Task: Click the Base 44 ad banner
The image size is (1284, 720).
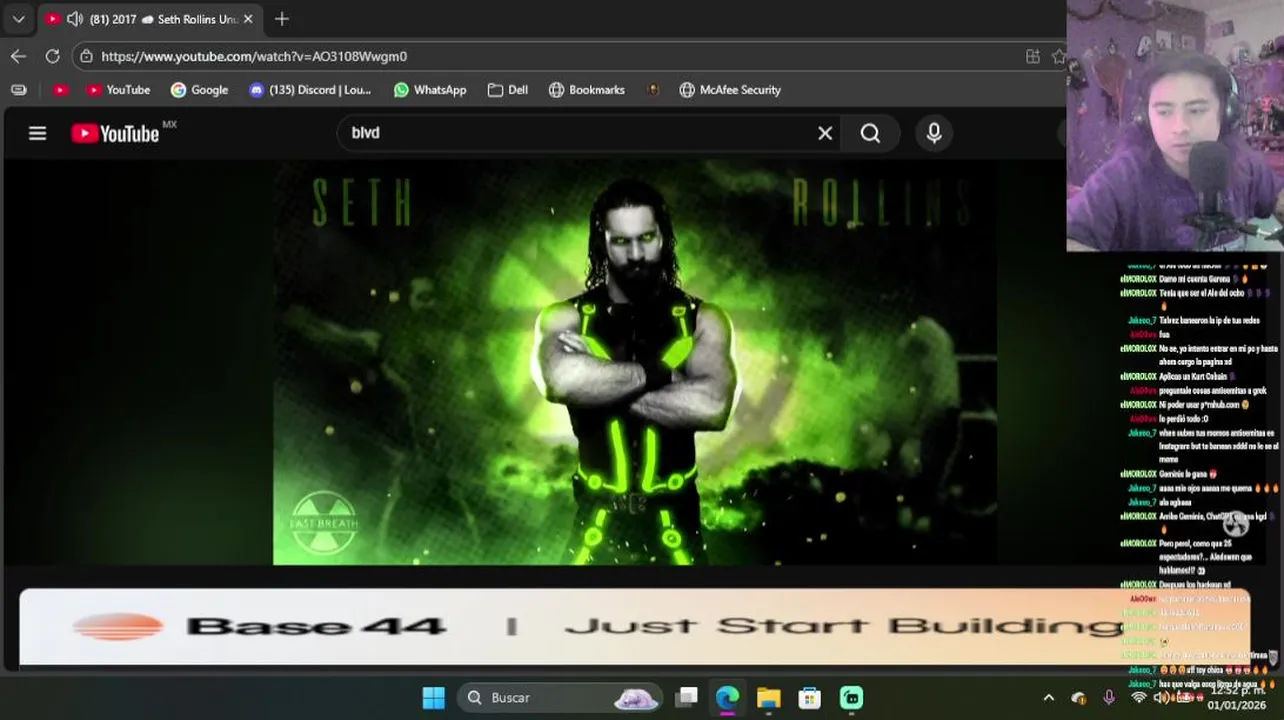Action: tap(634, 627)
